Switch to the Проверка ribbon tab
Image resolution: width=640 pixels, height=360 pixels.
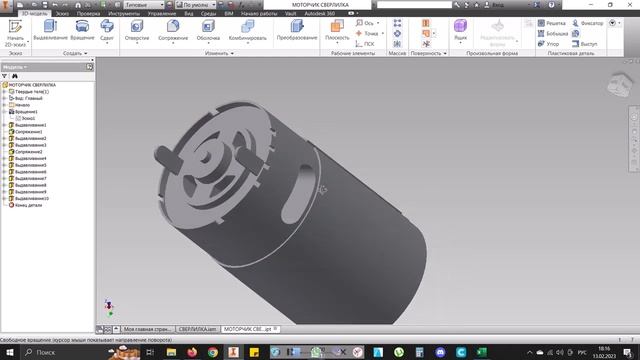[88, 13]
